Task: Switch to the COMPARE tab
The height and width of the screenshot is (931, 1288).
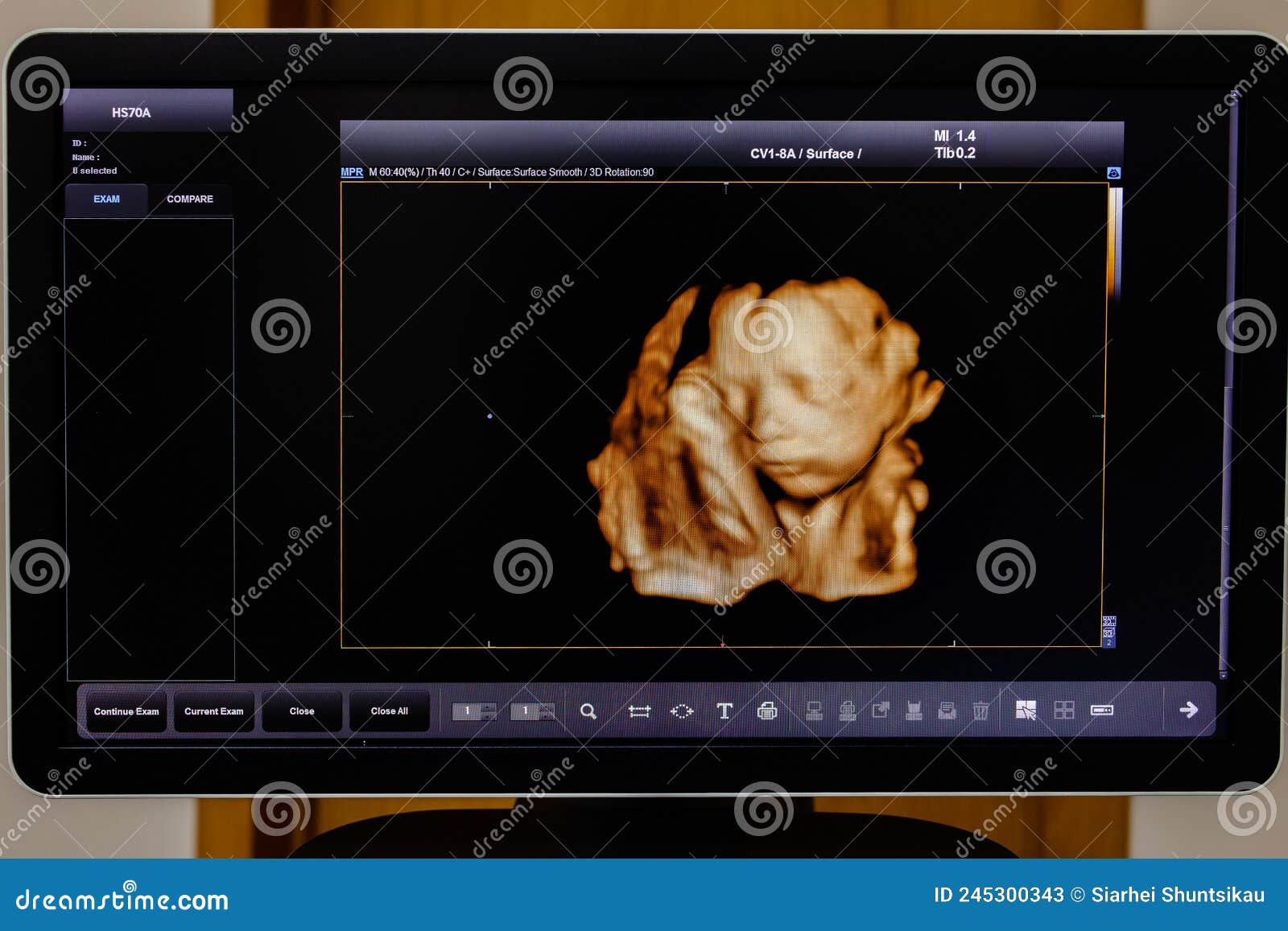Action: [x=190, y=197]
